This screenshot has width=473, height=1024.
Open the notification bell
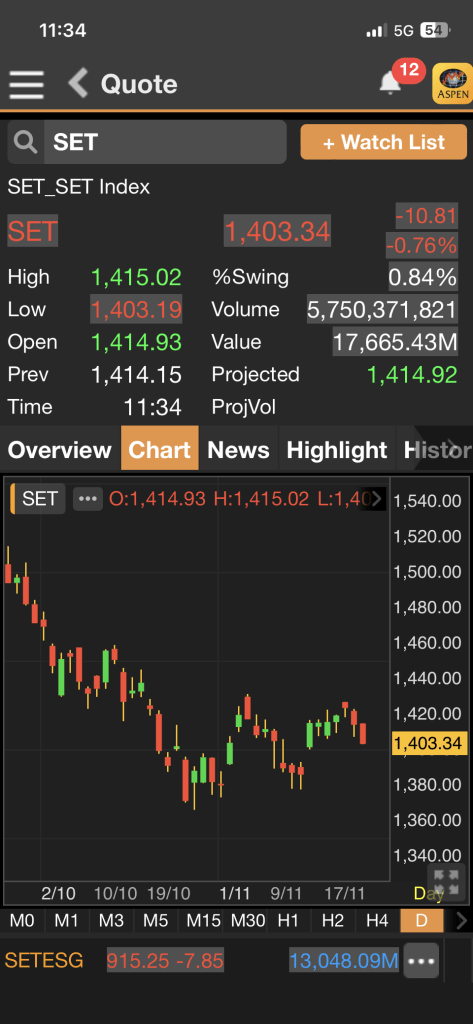coord(391,83)
